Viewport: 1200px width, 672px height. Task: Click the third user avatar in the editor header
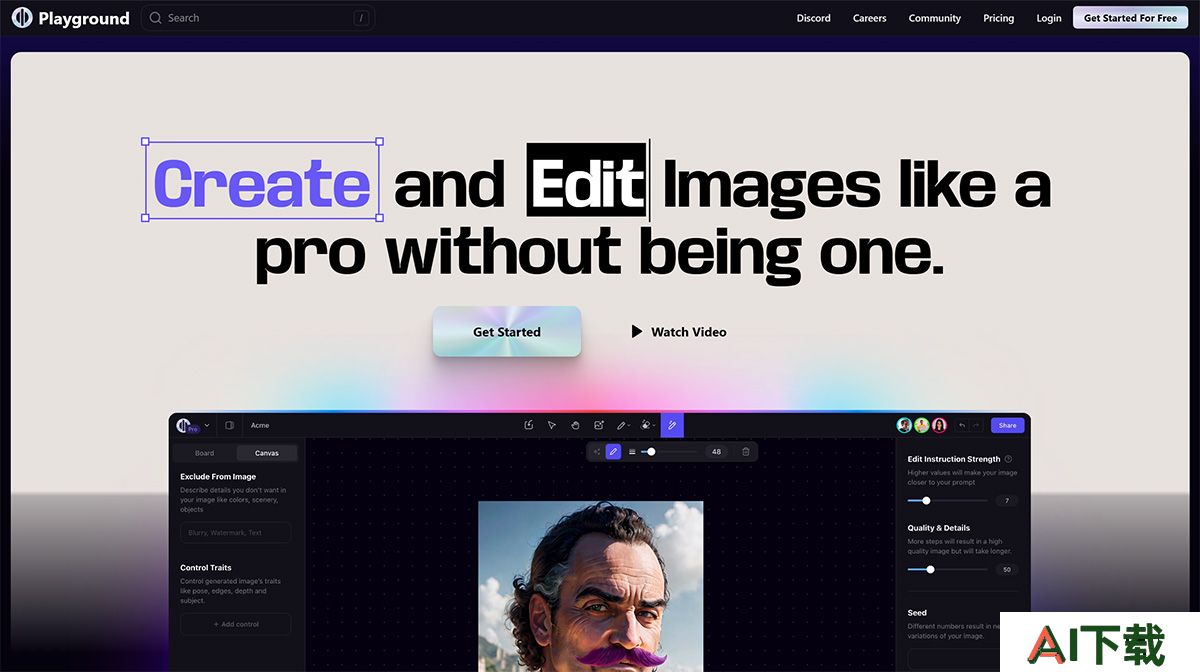[x=939, y=425]
